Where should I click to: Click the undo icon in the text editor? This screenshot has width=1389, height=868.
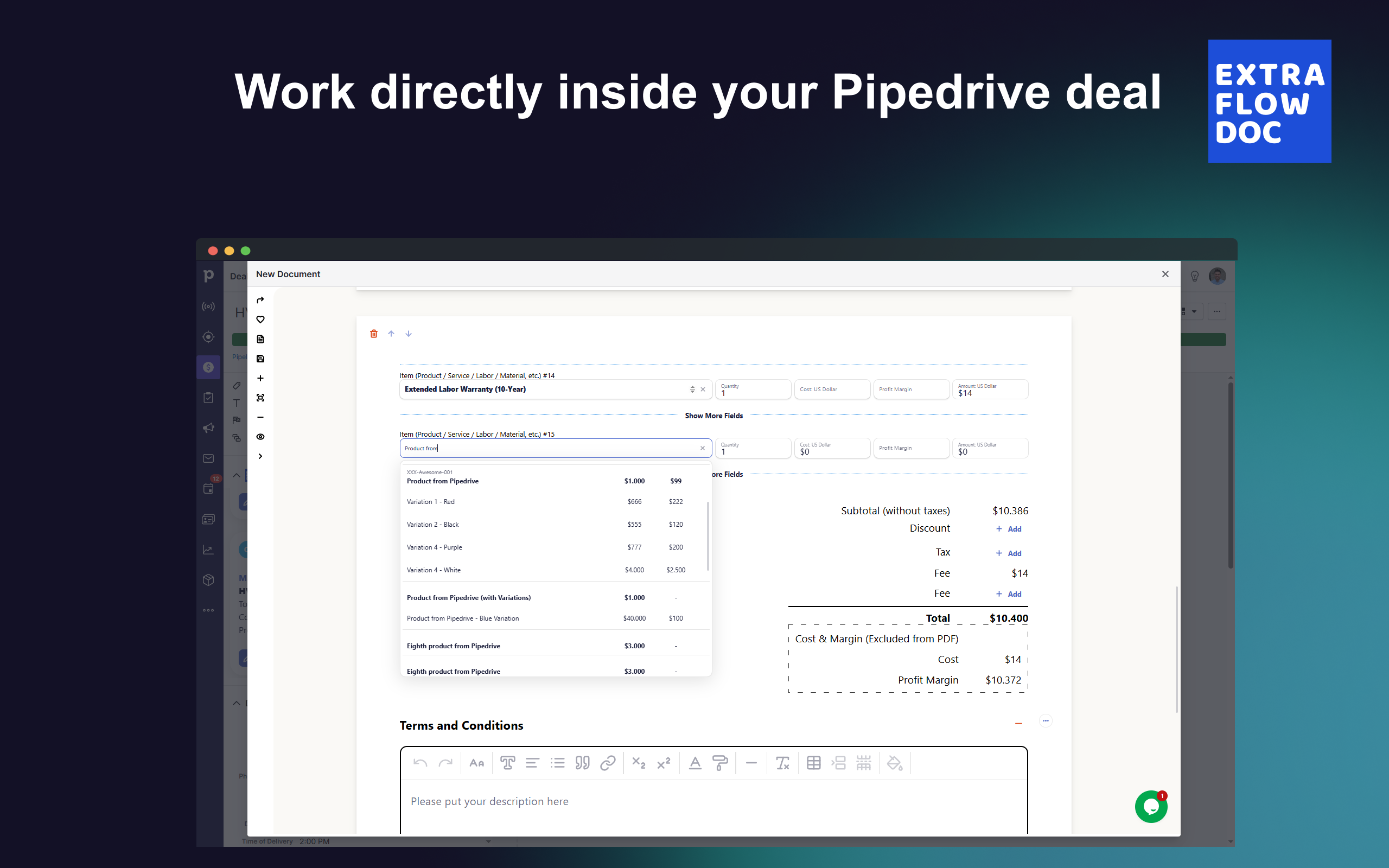(420, 763)
